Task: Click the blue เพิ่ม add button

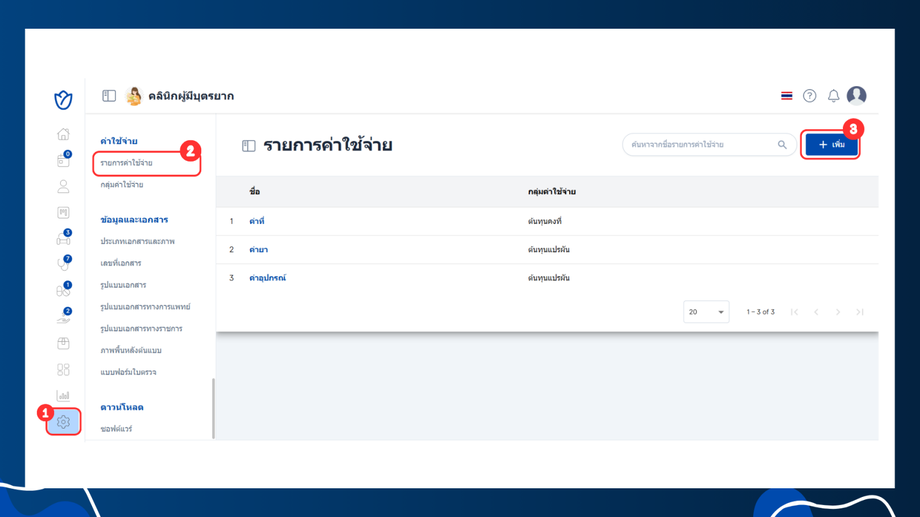Action: click(831, 144)
